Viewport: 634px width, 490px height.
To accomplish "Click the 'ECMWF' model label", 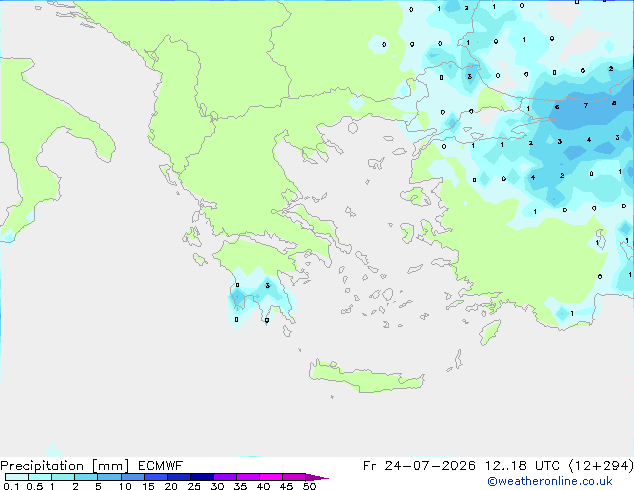I will 161,466.
